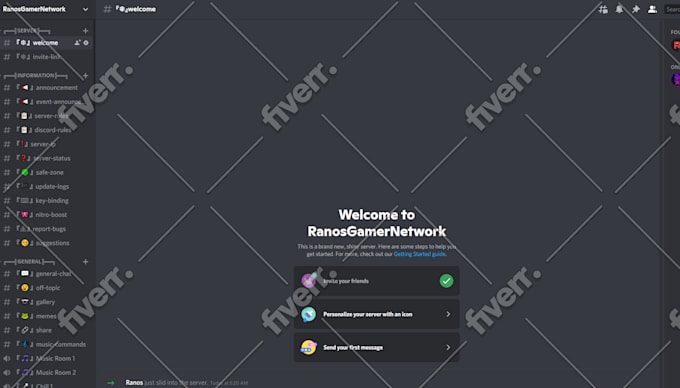Collapse the GENERAL category

pos(29,261)
